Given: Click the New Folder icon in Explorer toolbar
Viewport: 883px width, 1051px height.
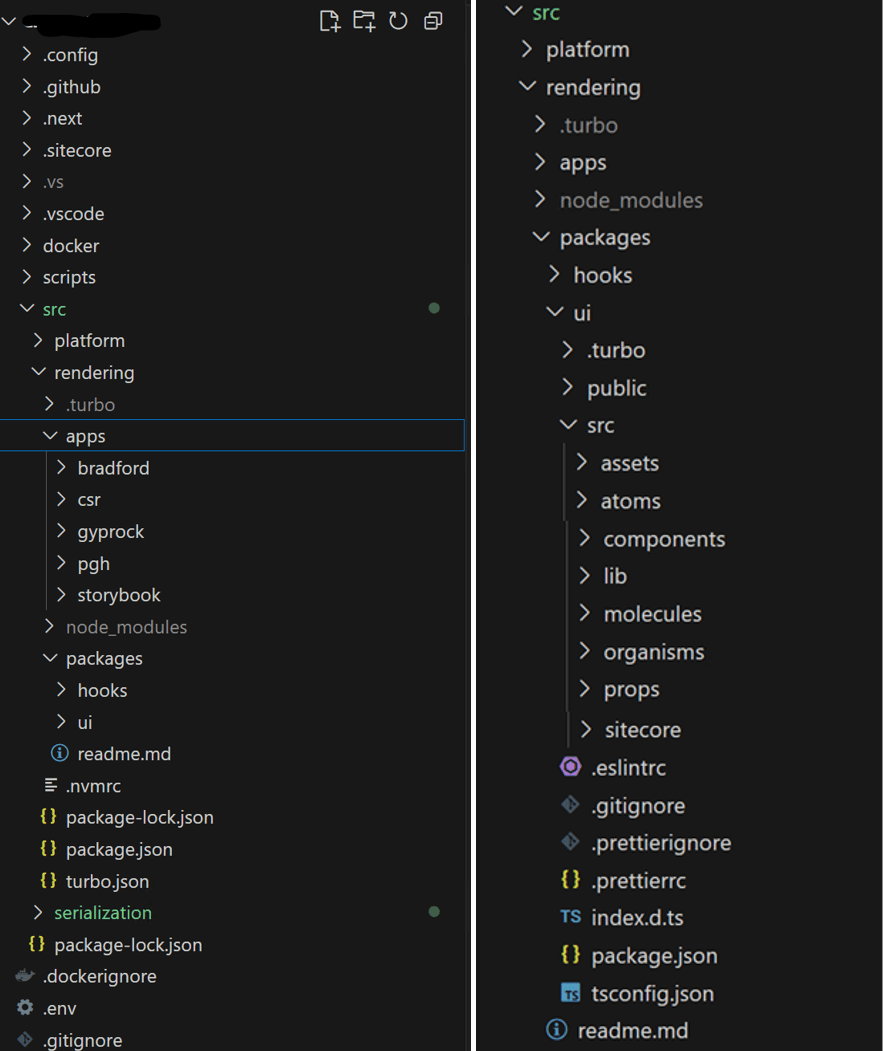Looking at the screenshot, I should click(x=364, y=20).
